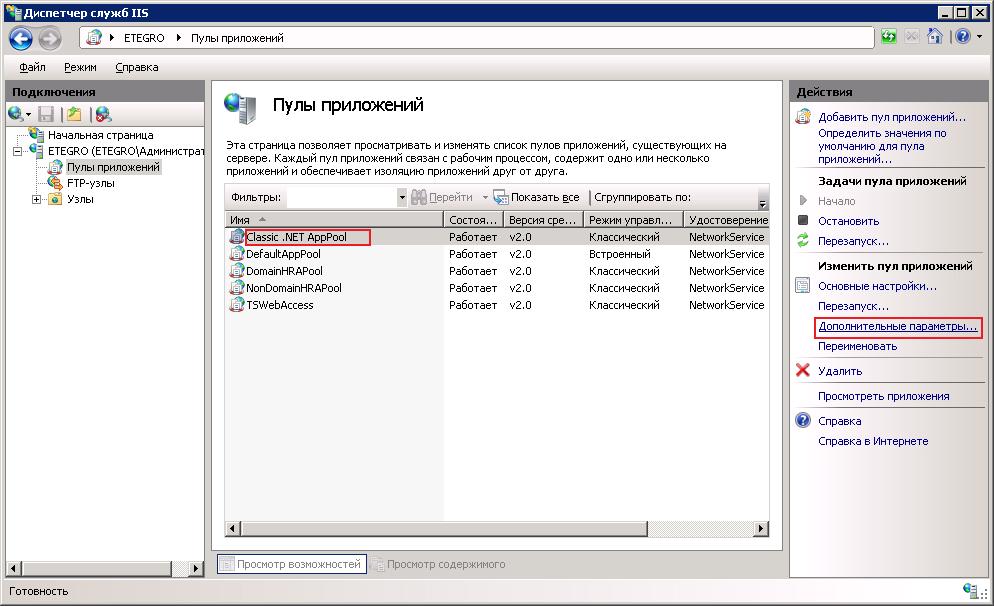Click Удалить action with red X
Screen dimensions: 994x606
pos(840,371)
